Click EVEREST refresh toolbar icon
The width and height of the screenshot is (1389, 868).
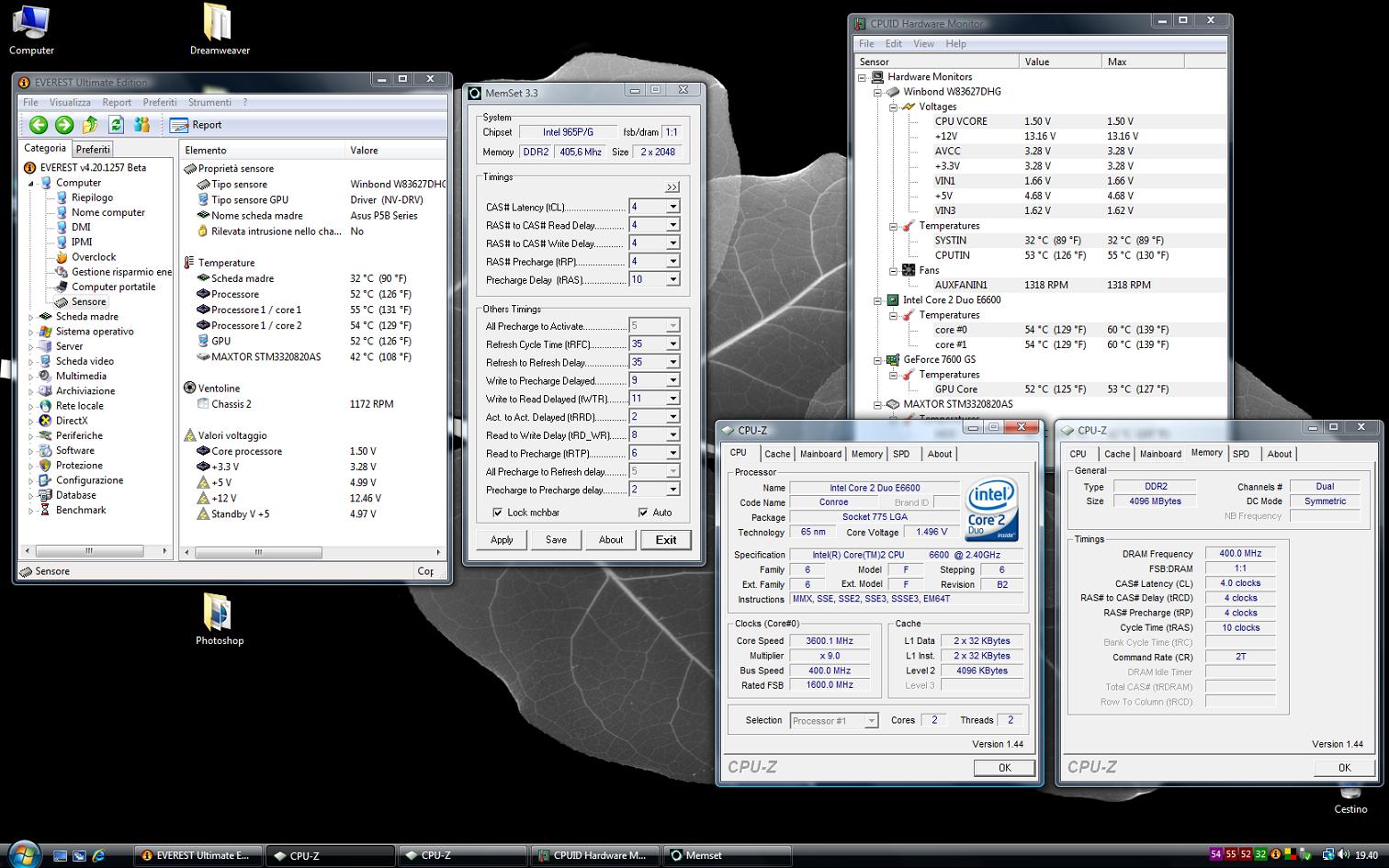(x=116, y=125)
